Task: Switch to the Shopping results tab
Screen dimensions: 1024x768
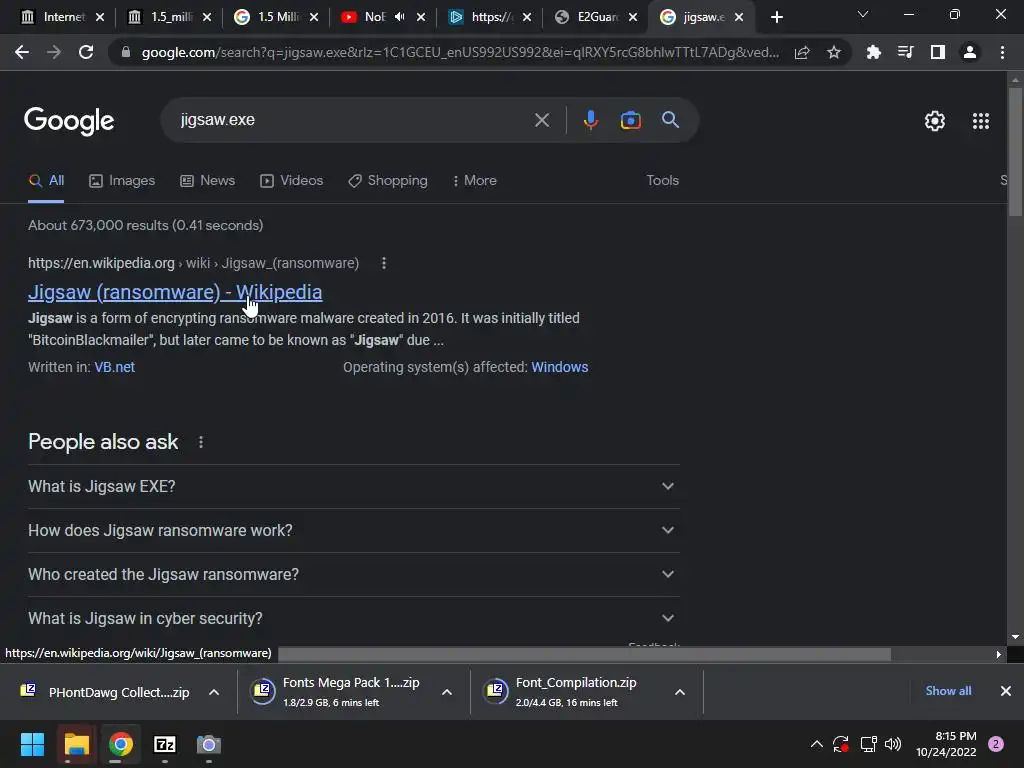Action: (x=388, y=180)
